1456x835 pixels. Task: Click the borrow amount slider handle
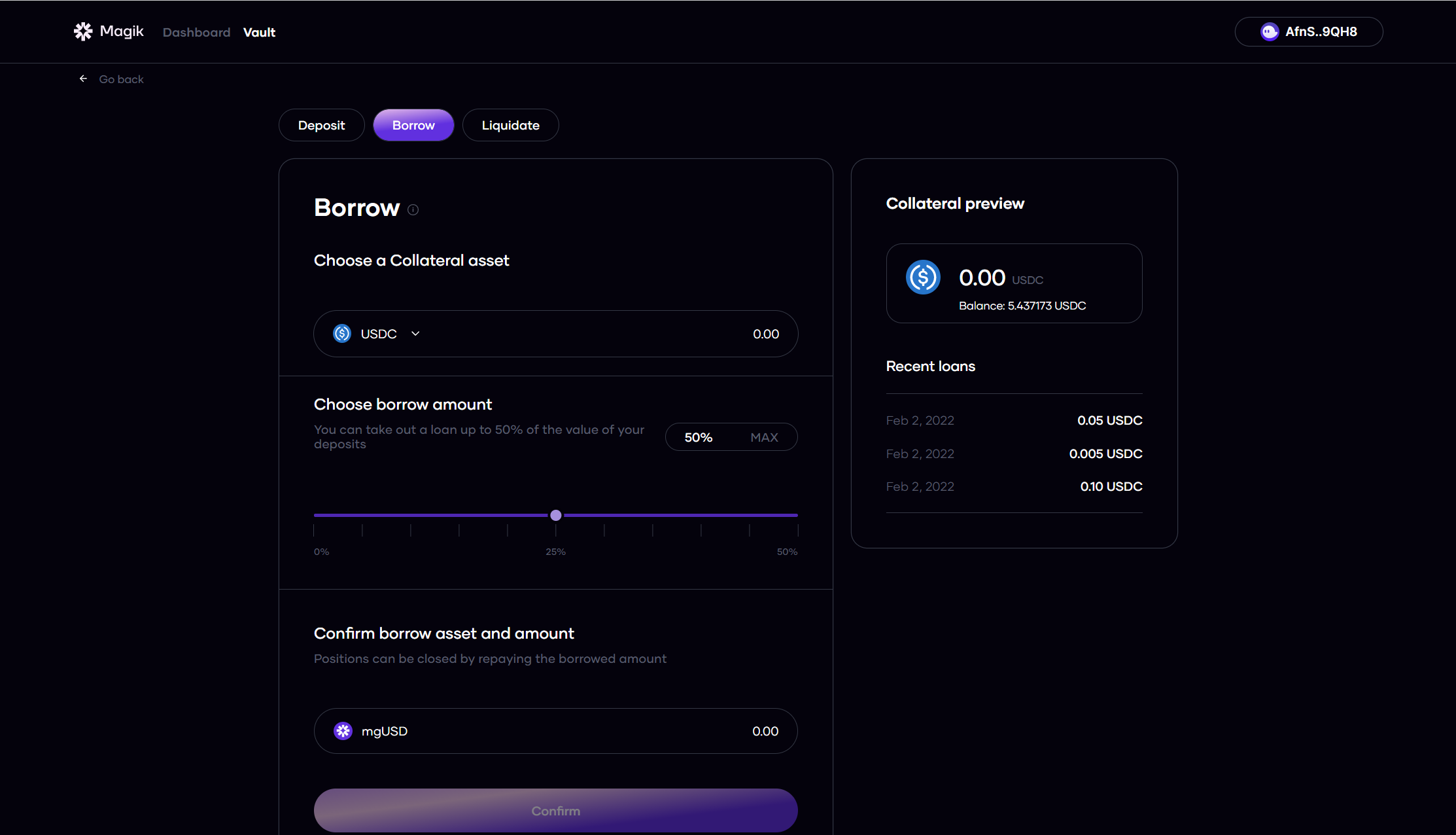556,515
